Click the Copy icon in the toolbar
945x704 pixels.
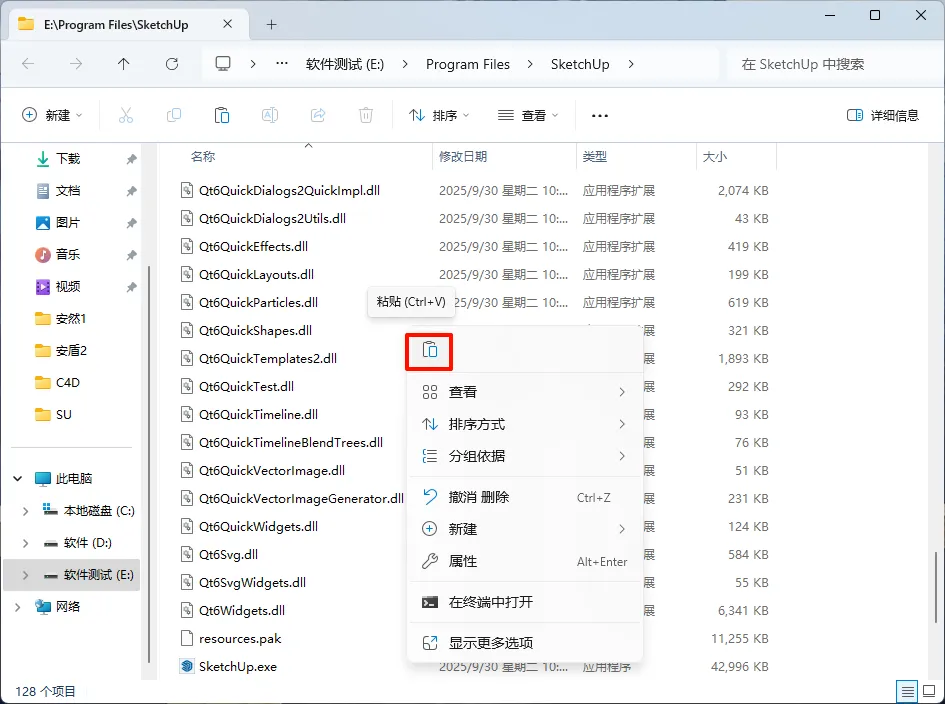click(x=174, y=115)
